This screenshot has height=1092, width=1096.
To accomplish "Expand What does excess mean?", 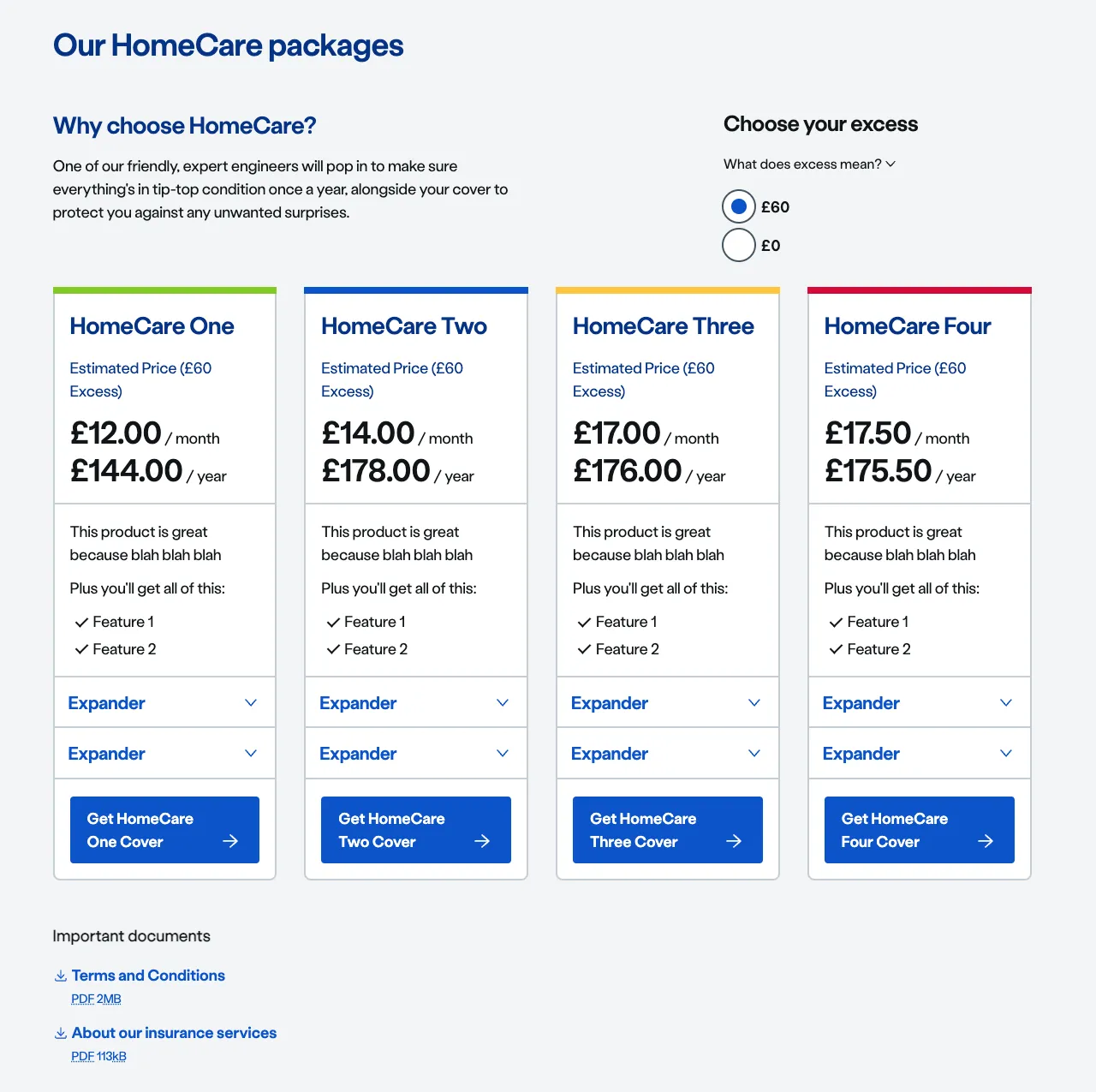I will point(808,164).
